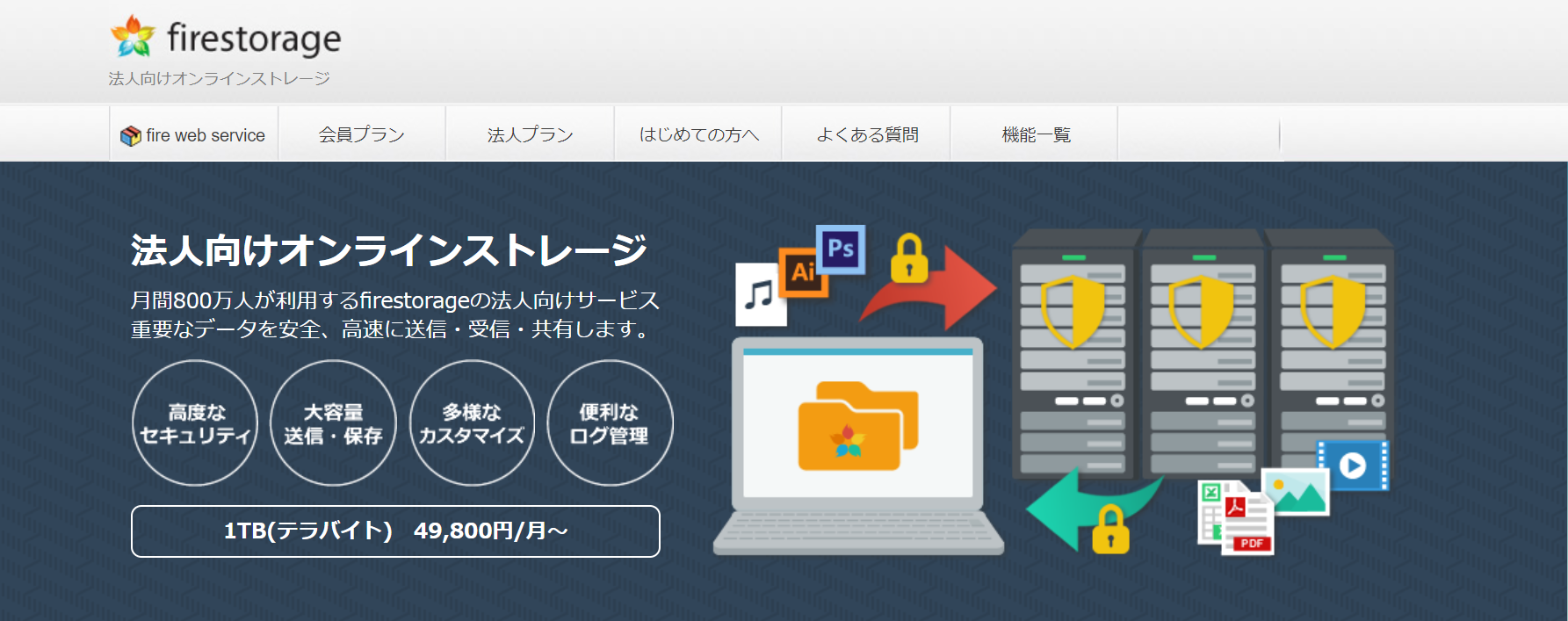Click the 1TB 49,800円/月〜 pricing button
This screenshot has width=1568, height=621.
click(395, 531)
